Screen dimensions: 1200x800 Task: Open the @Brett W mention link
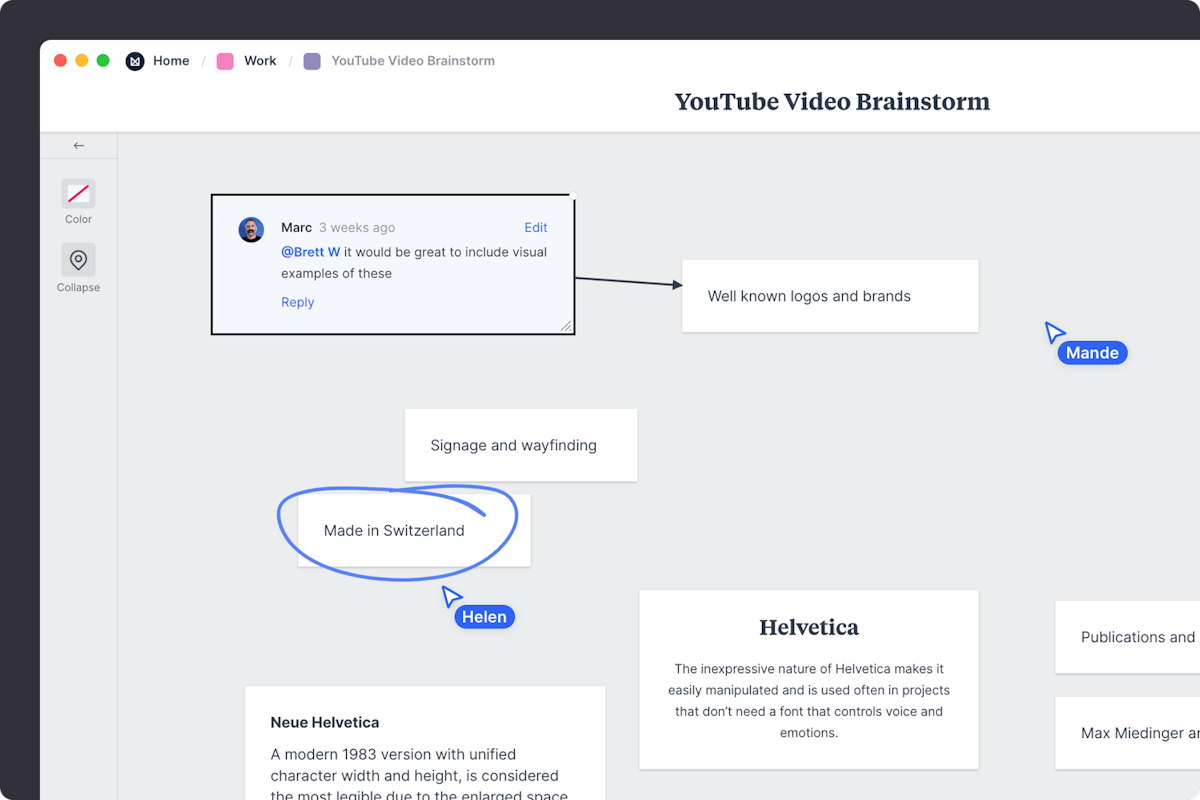point(310,251)
